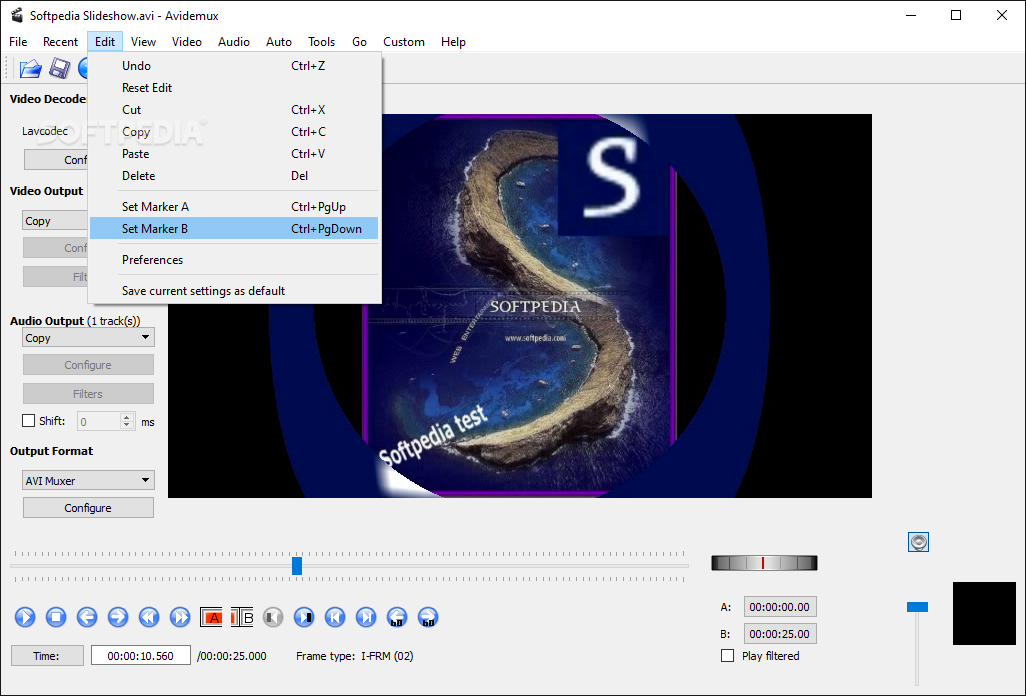Image resolution: width=1026 pixels, height=696 pixels.
Task: Click Save current settings as default
Action: coord(234,290)
